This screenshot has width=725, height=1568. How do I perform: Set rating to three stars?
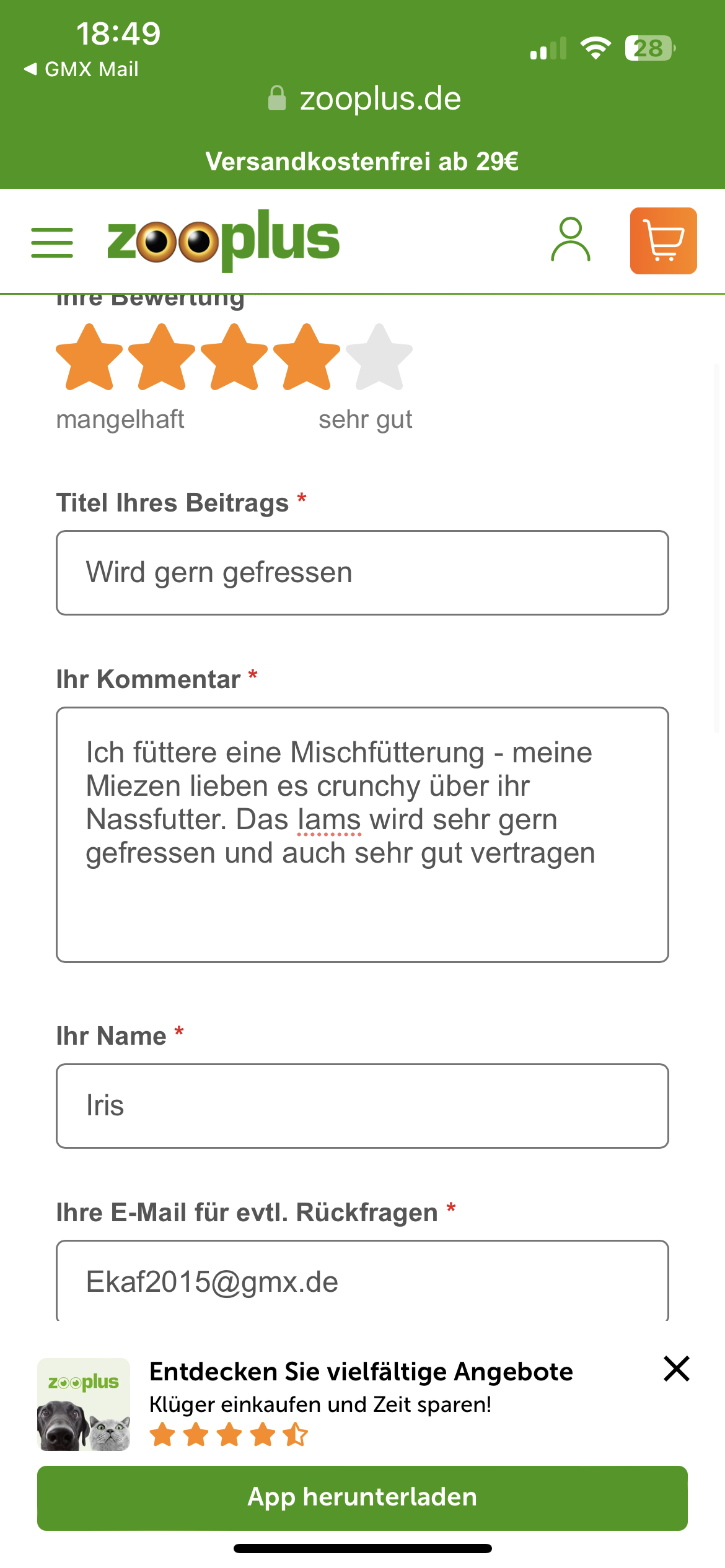point(234,357)
